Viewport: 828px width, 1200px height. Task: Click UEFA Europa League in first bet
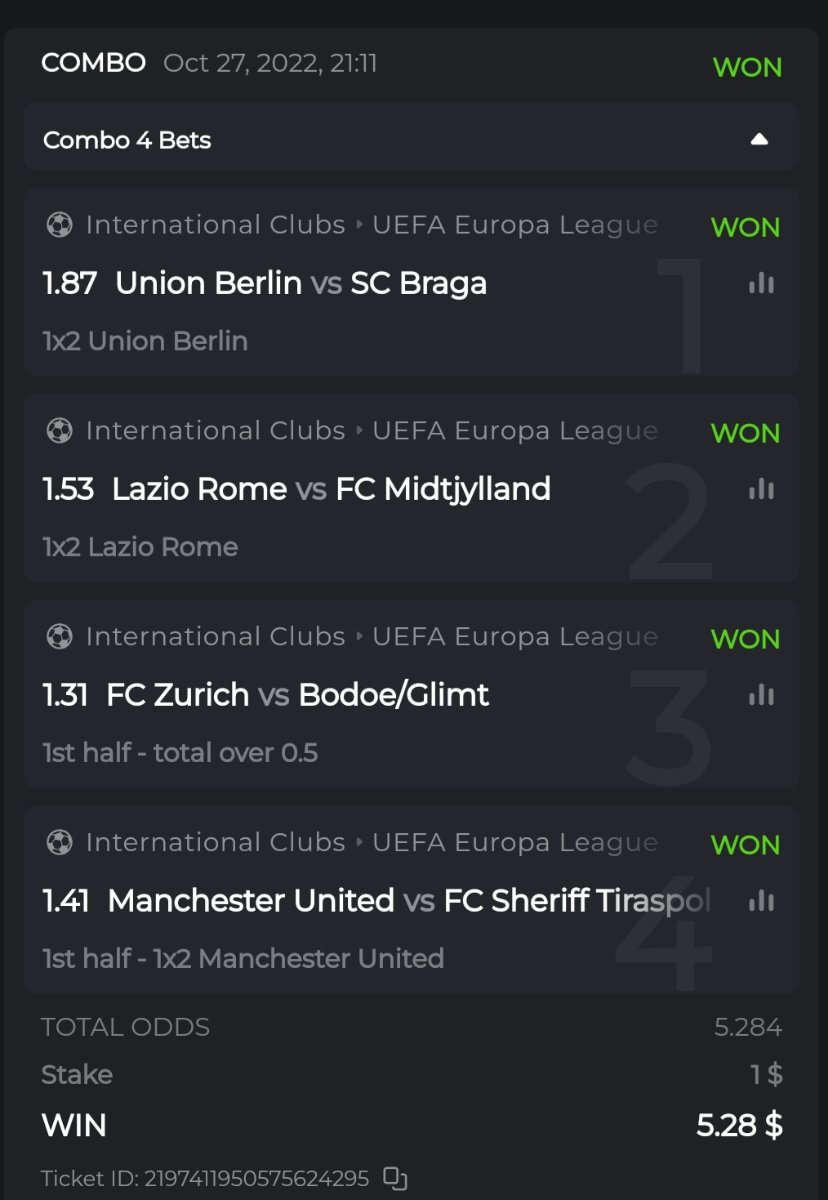[x=514, y=225]
